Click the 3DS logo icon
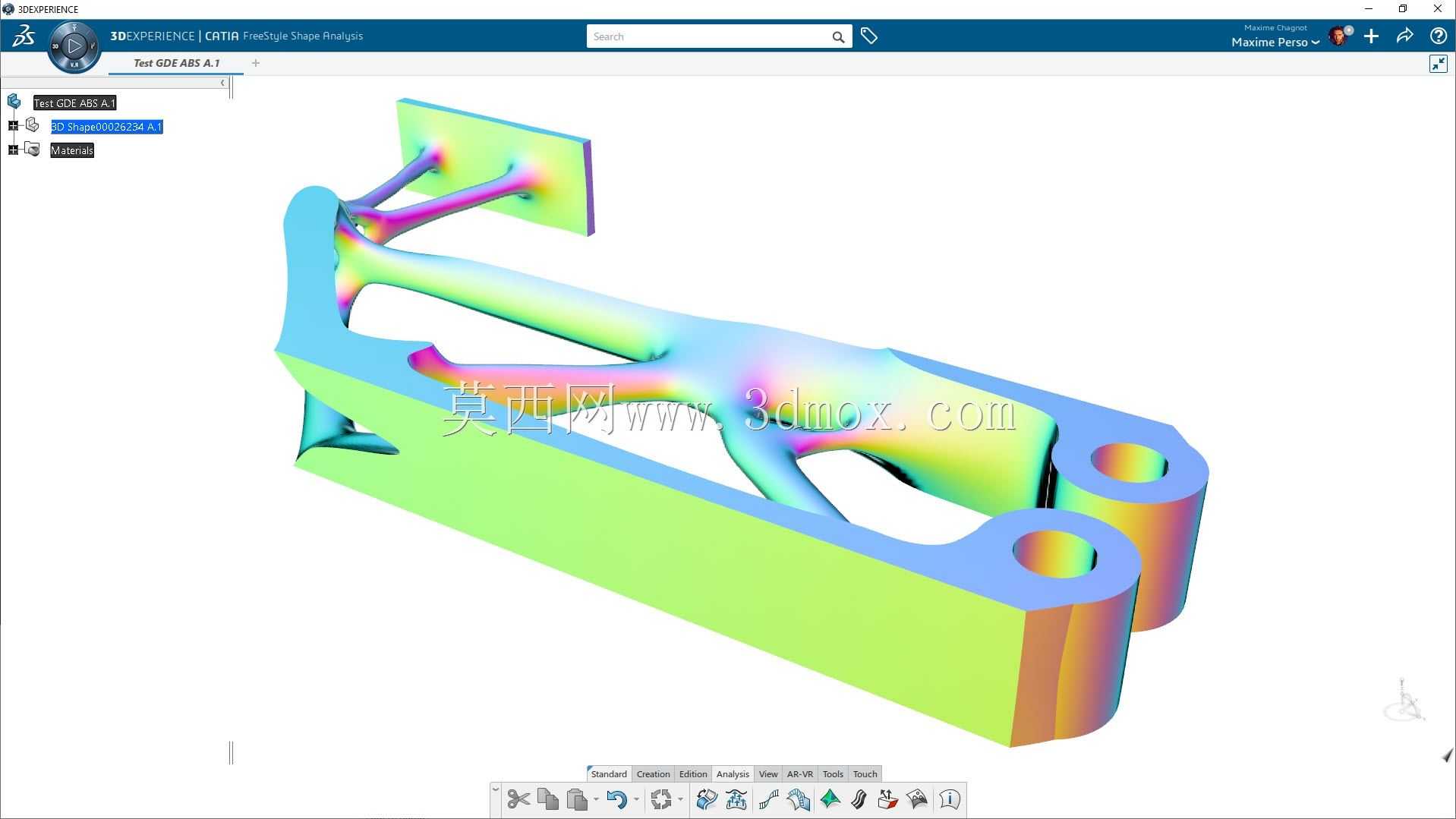This screenshot has height=819, width=1456. [x=24, y=36]
